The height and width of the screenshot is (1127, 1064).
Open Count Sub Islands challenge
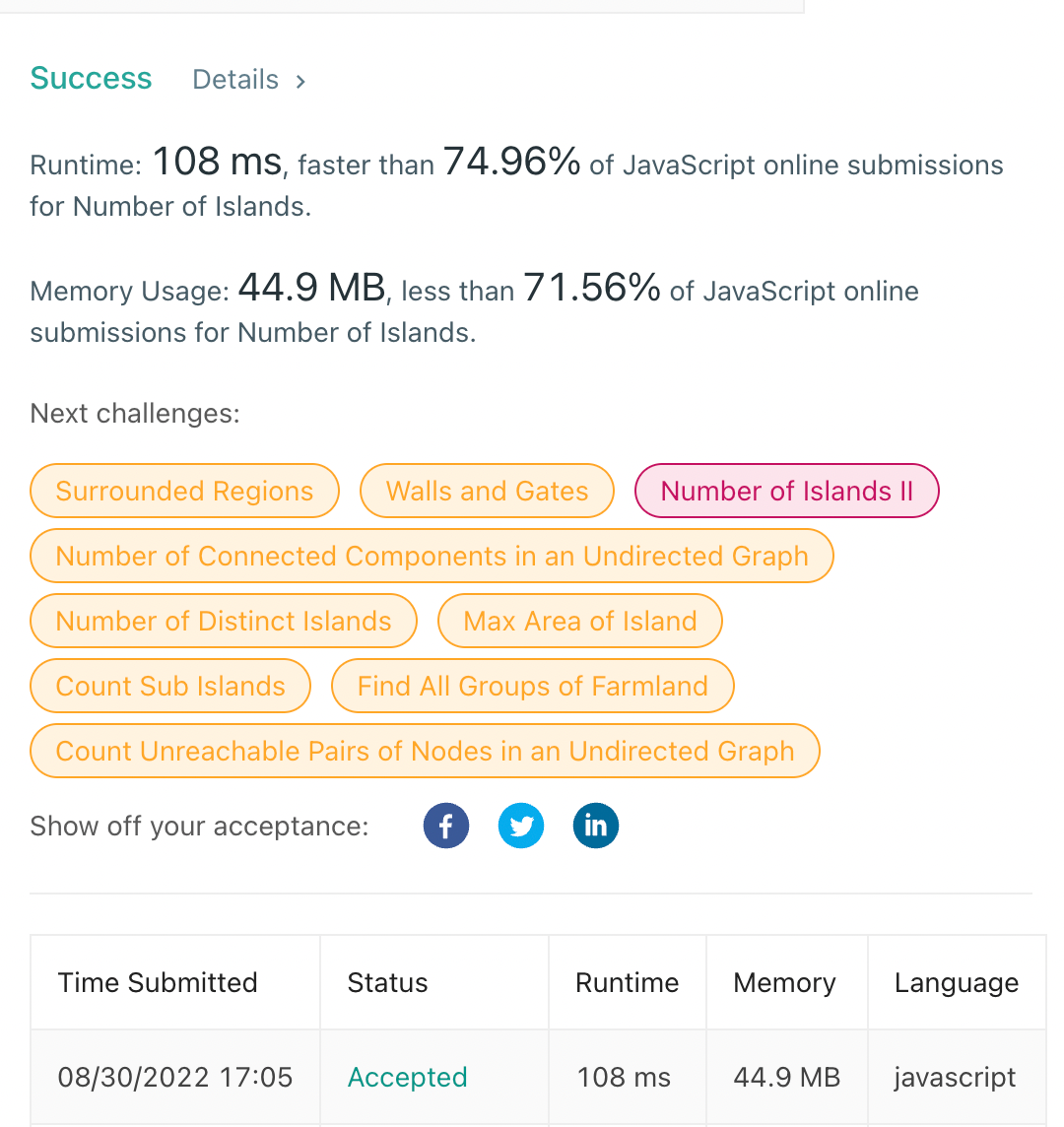coord(170,686)
